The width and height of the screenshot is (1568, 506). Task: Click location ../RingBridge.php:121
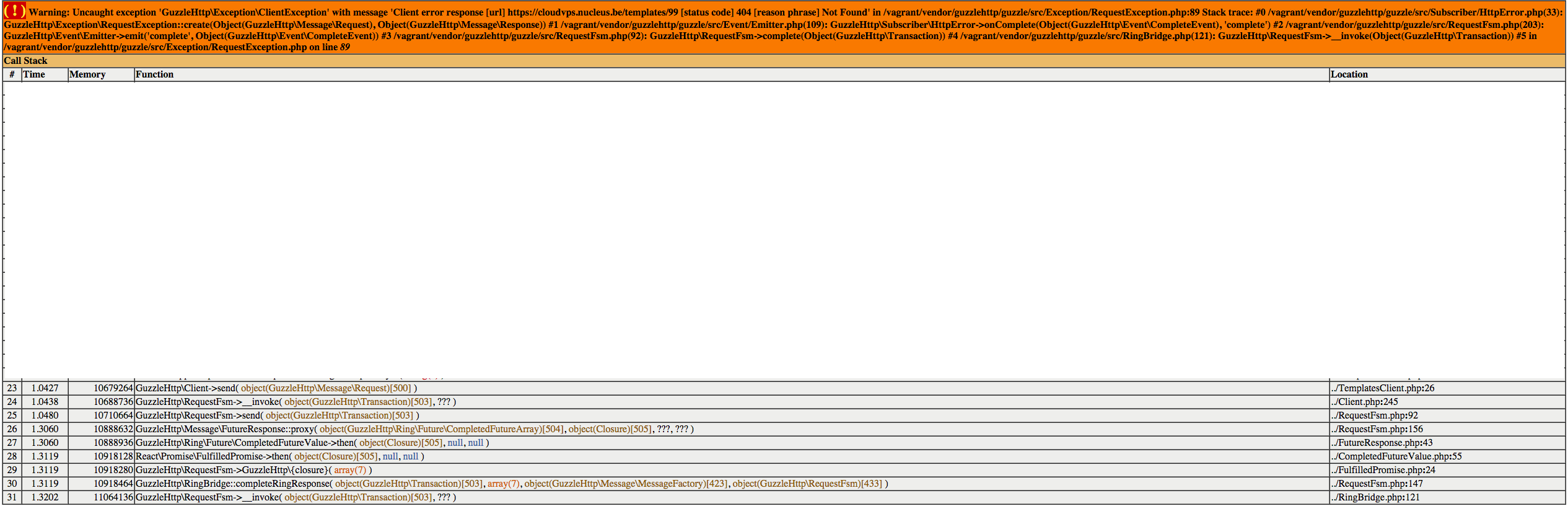point(1375,497)
